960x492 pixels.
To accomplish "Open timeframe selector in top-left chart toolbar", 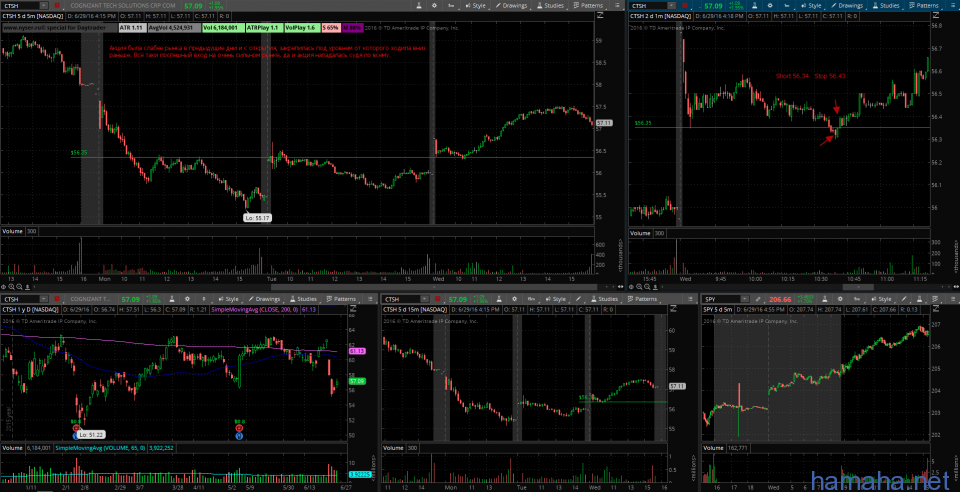I will click(451, 6).
